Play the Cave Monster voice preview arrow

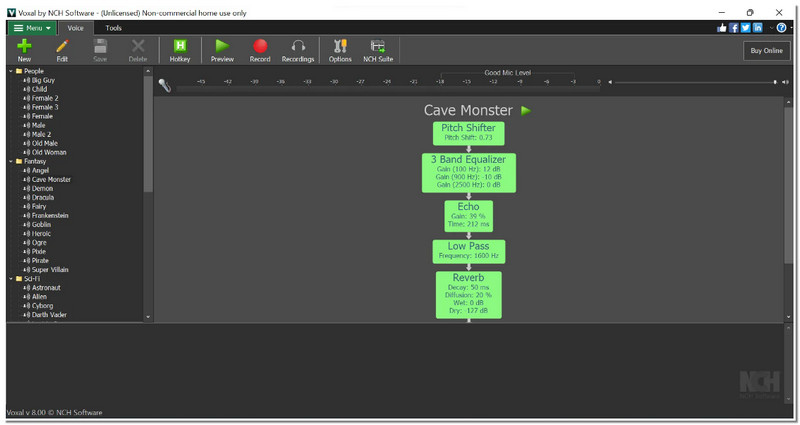point(526,110)
